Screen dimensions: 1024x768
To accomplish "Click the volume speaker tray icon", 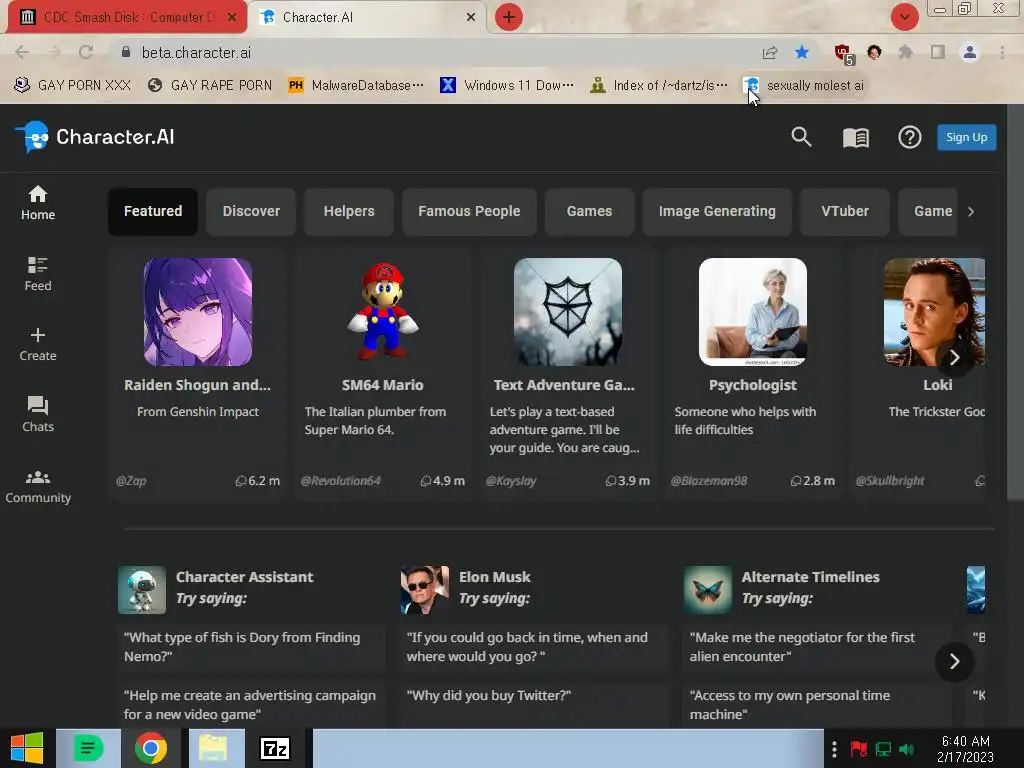I will [x=906, y=749].
